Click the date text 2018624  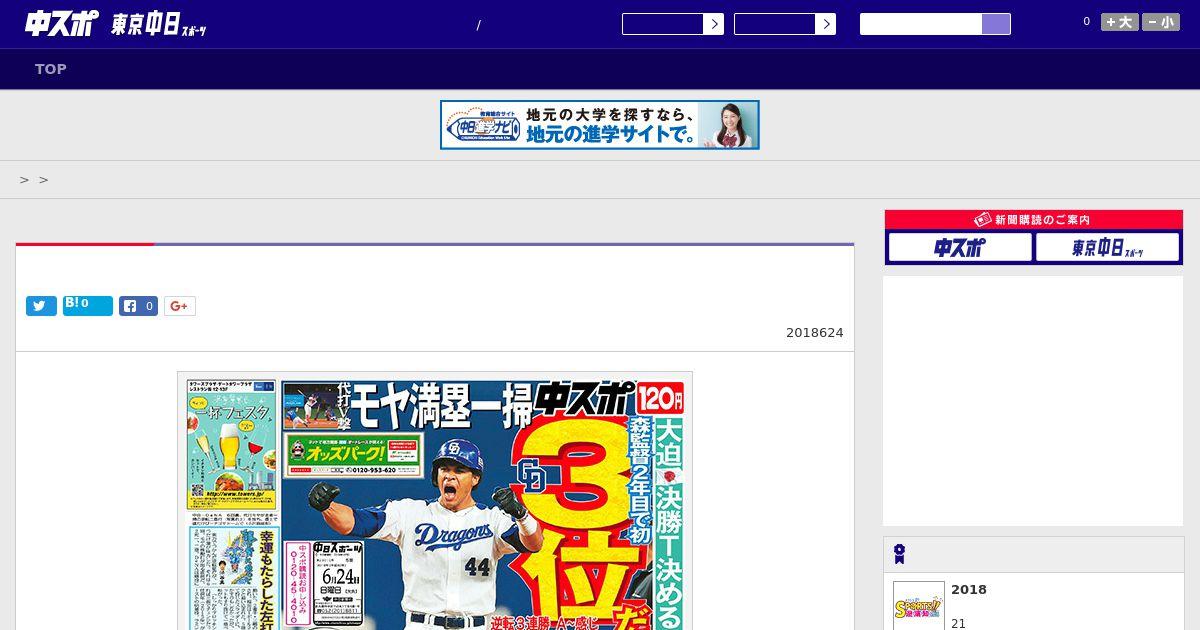[815, 332]
